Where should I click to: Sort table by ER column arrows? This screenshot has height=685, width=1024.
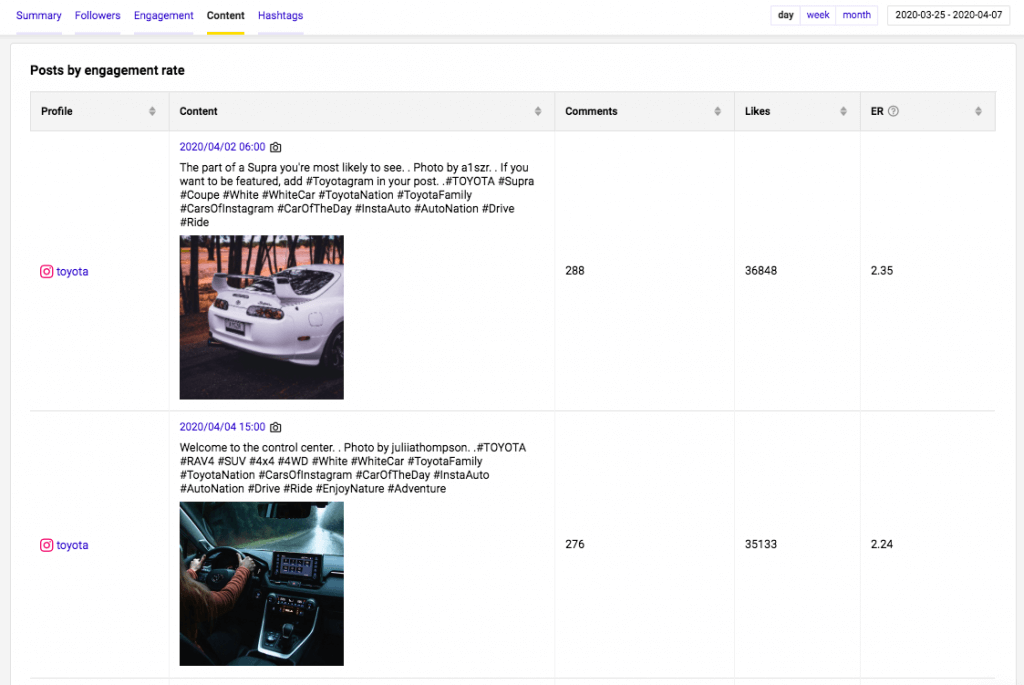(x=978, y=111)
